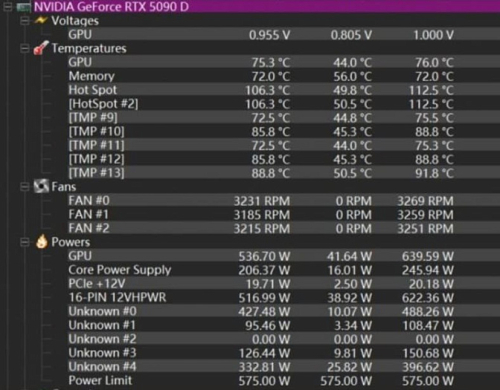Collapse the Fans section
Screen dimensions: 500x390
pyautogui.click(x=25, y=187)
